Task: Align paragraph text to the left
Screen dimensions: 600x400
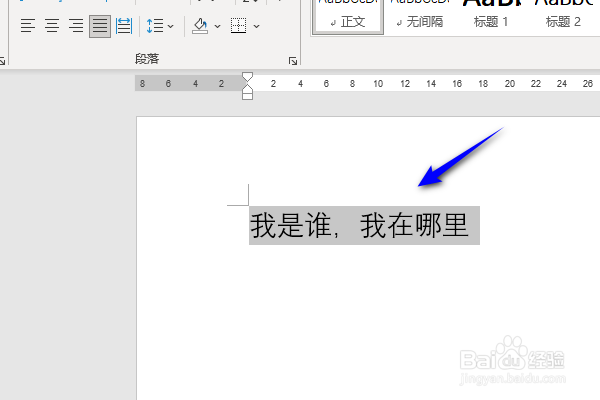Action: pyautogui.click(x=28, y=26)
